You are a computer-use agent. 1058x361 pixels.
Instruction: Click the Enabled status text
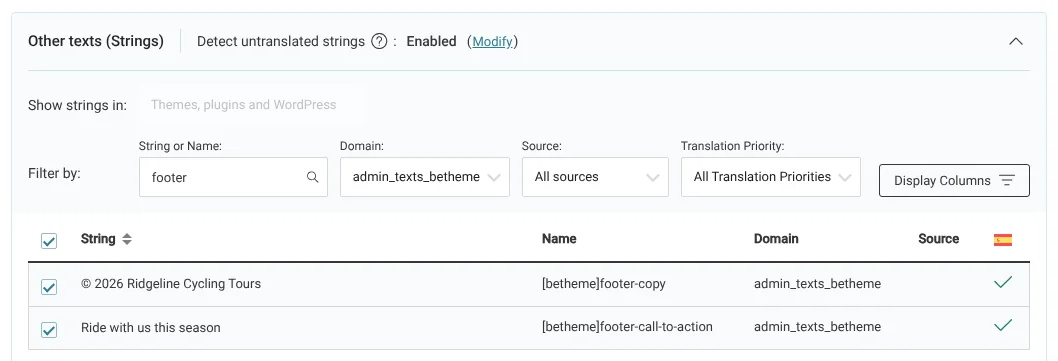coord(431,42)
